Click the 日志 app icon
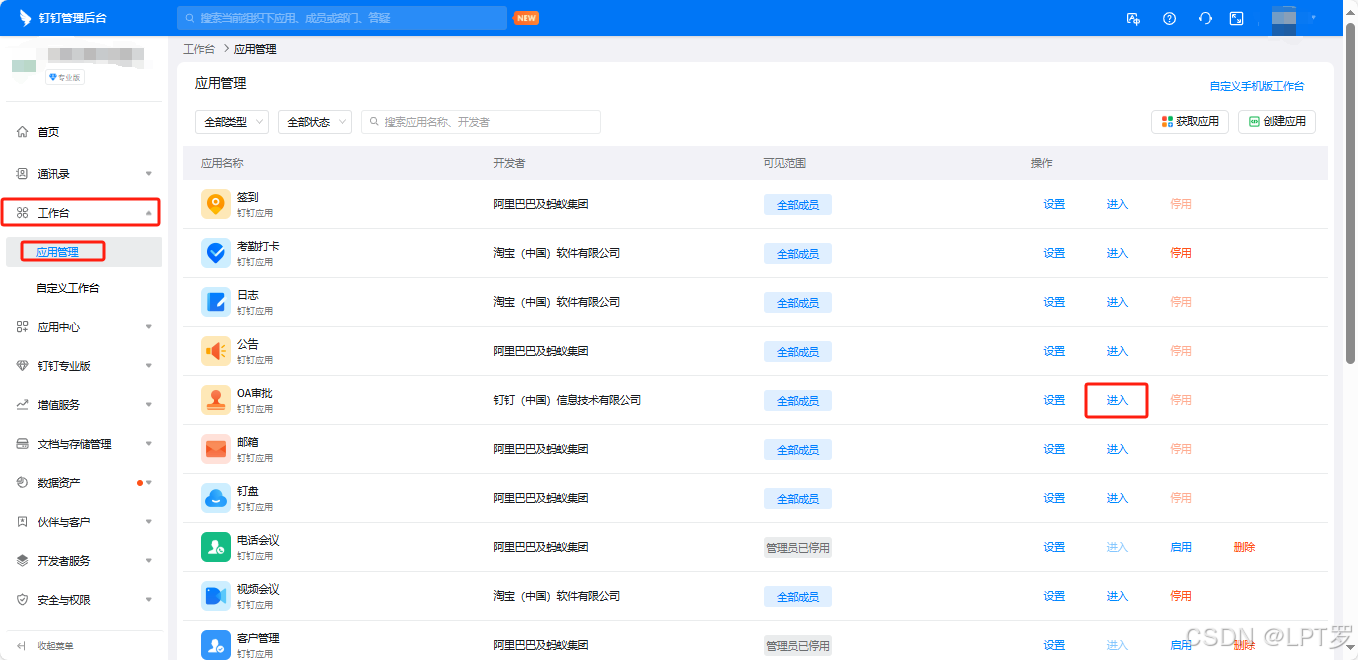Viewport: 1358px width, 660px height. click(216, 302)
